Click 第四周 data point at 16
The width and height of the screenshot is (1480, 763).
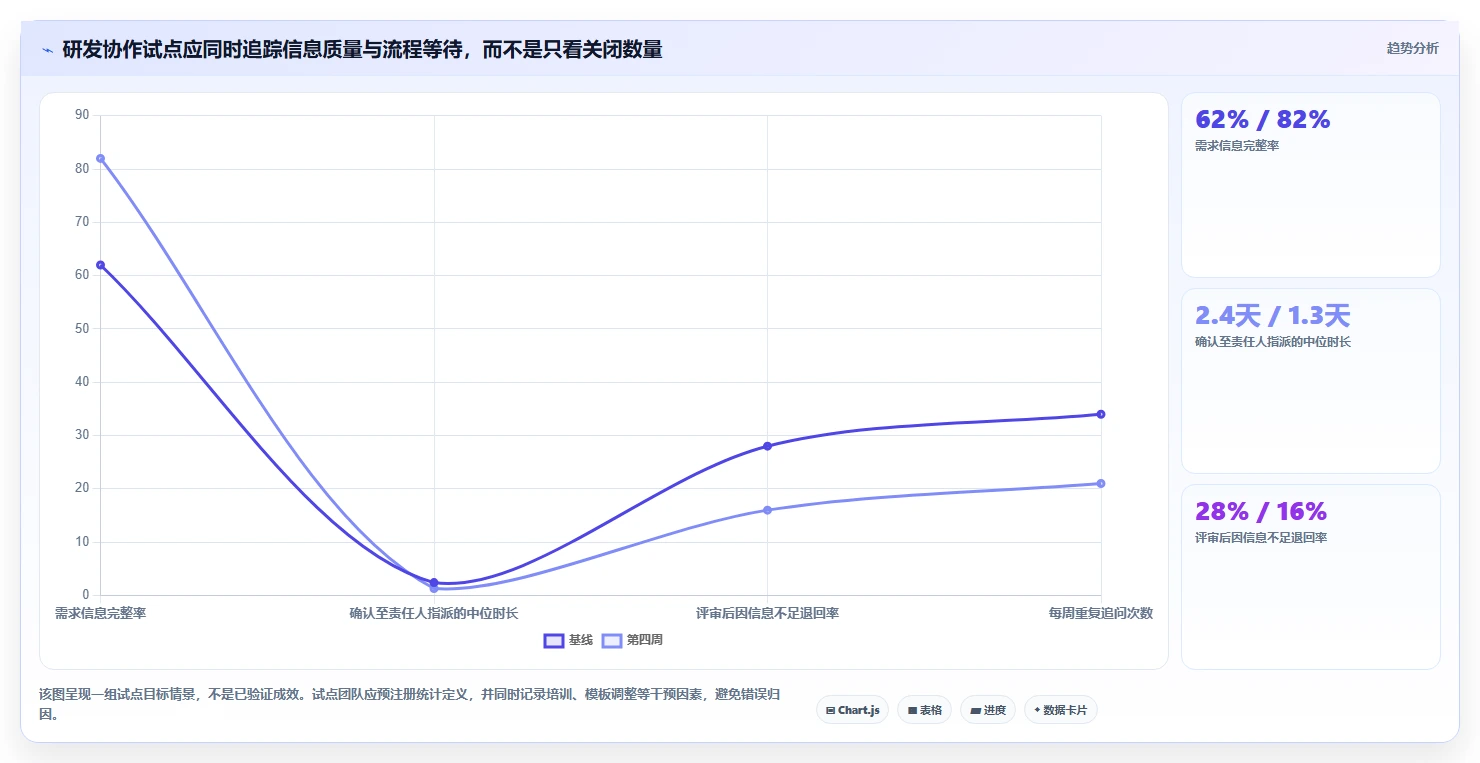767,510
